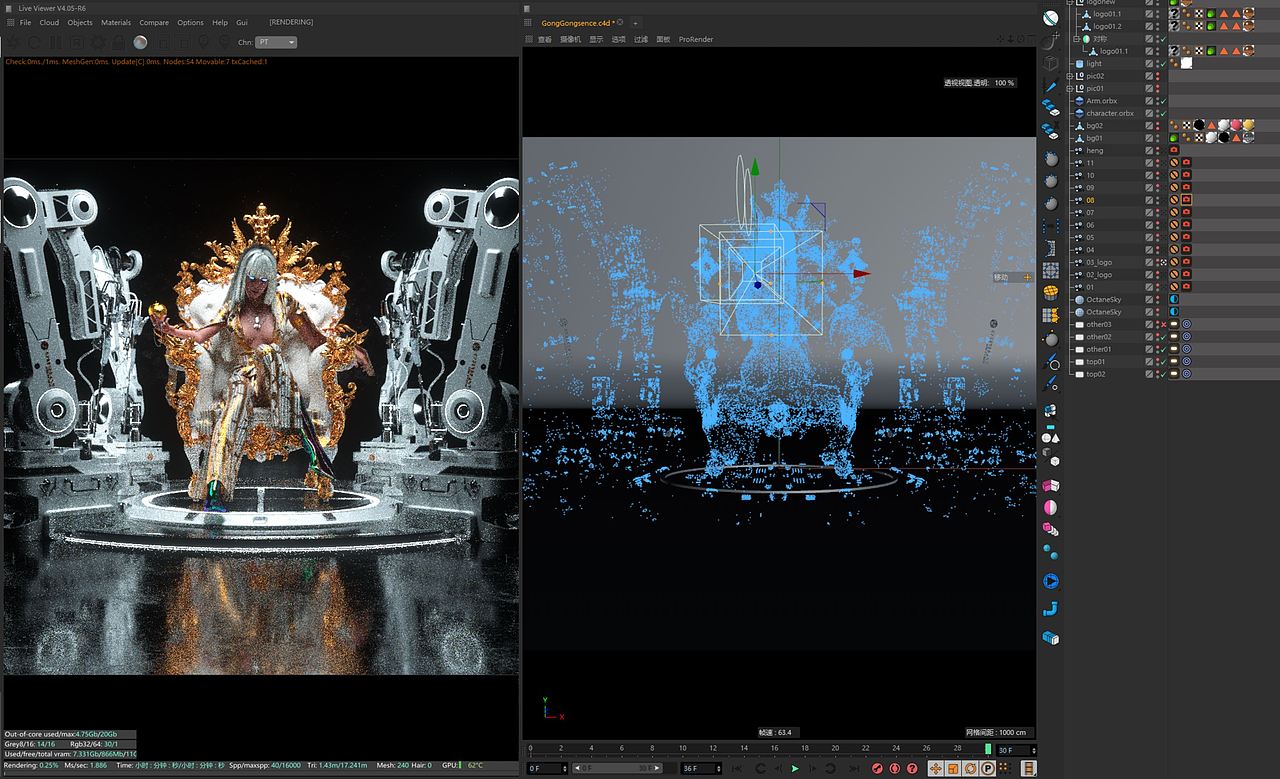
Task: Open the film-strip timeline layout icon
Action: point(1029,768)
